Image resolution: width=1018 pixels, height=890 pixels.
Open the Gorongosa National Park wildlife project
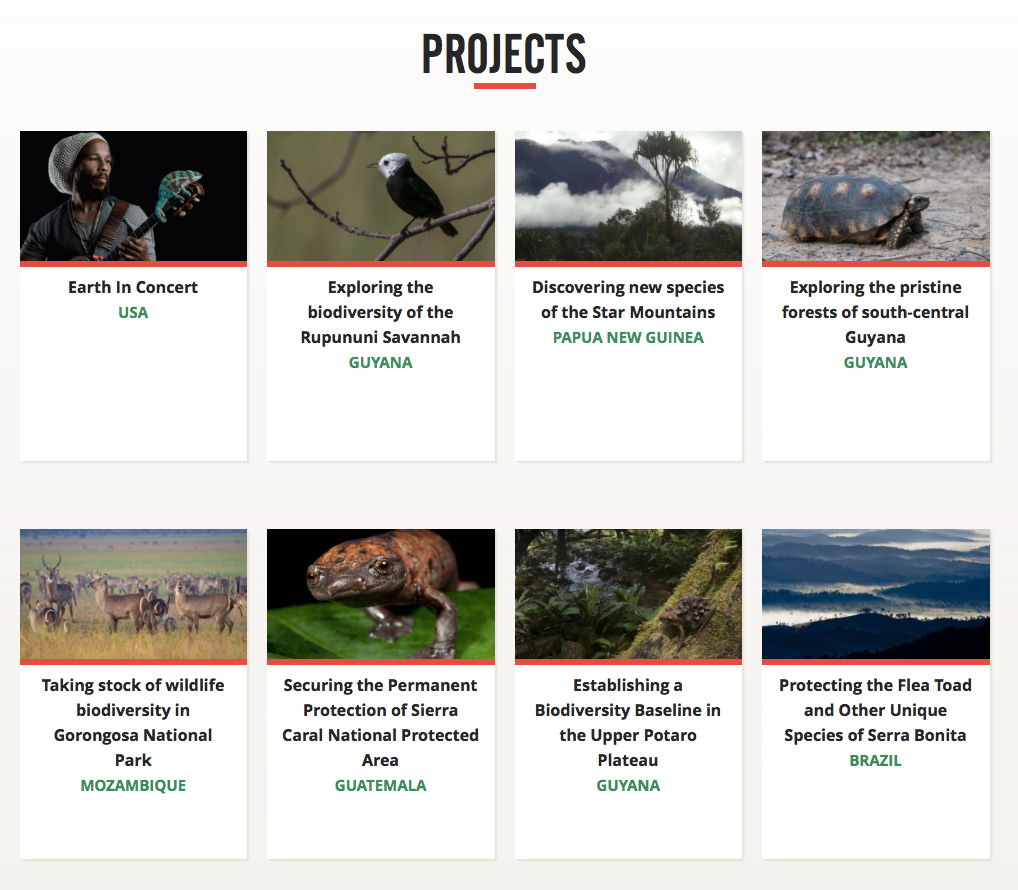pyautogui.click(x=133, y=722)
